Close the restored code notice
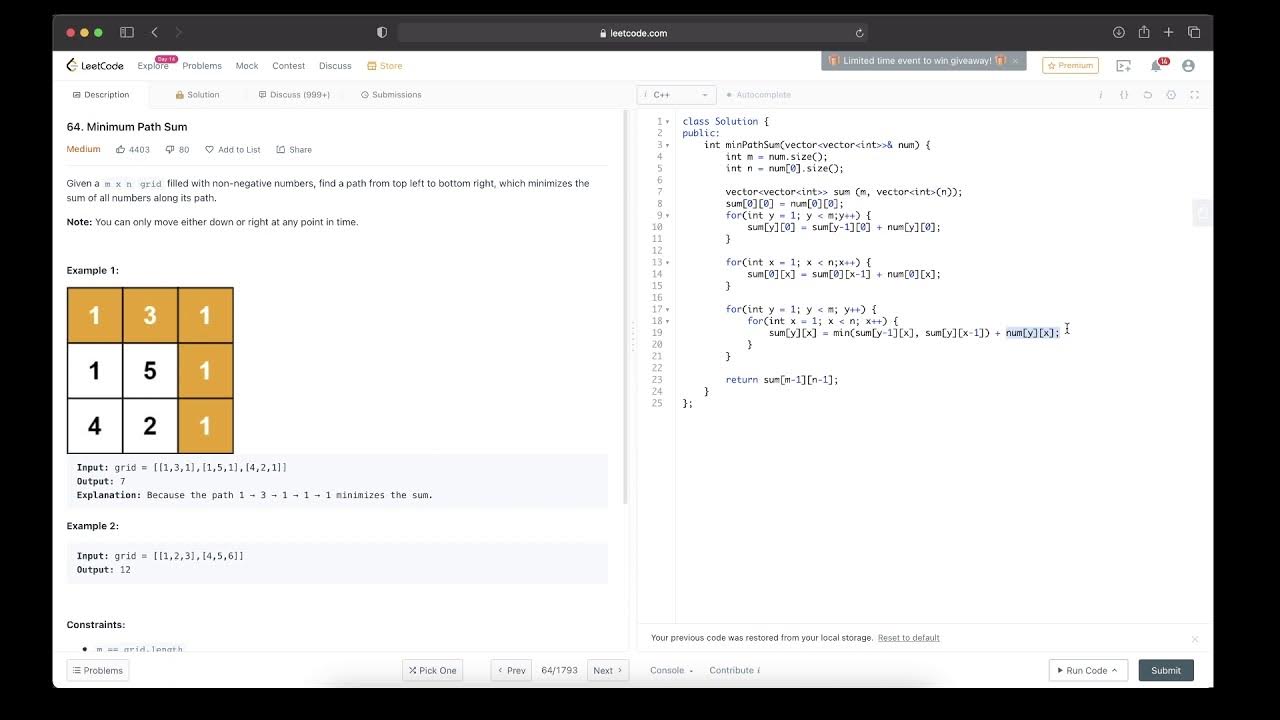Viewport: 1280px width, 720px height. [x=1194, y=639]
